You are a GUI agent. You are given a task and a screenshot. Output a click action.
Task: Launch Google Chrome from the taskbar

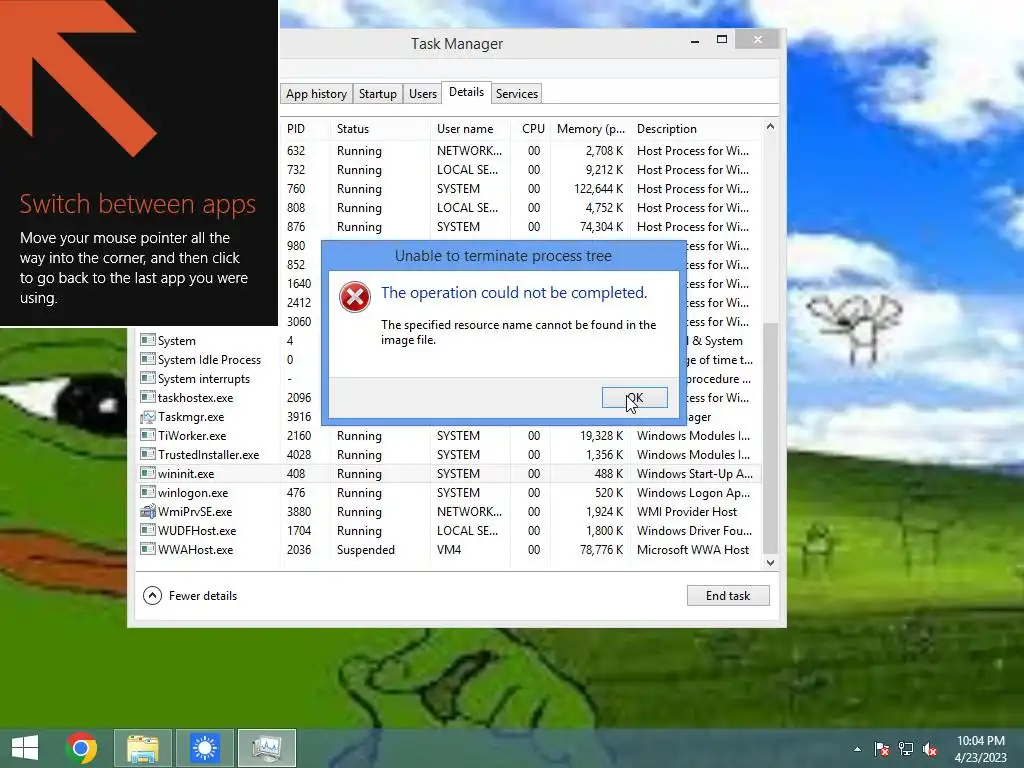(81, 748)
